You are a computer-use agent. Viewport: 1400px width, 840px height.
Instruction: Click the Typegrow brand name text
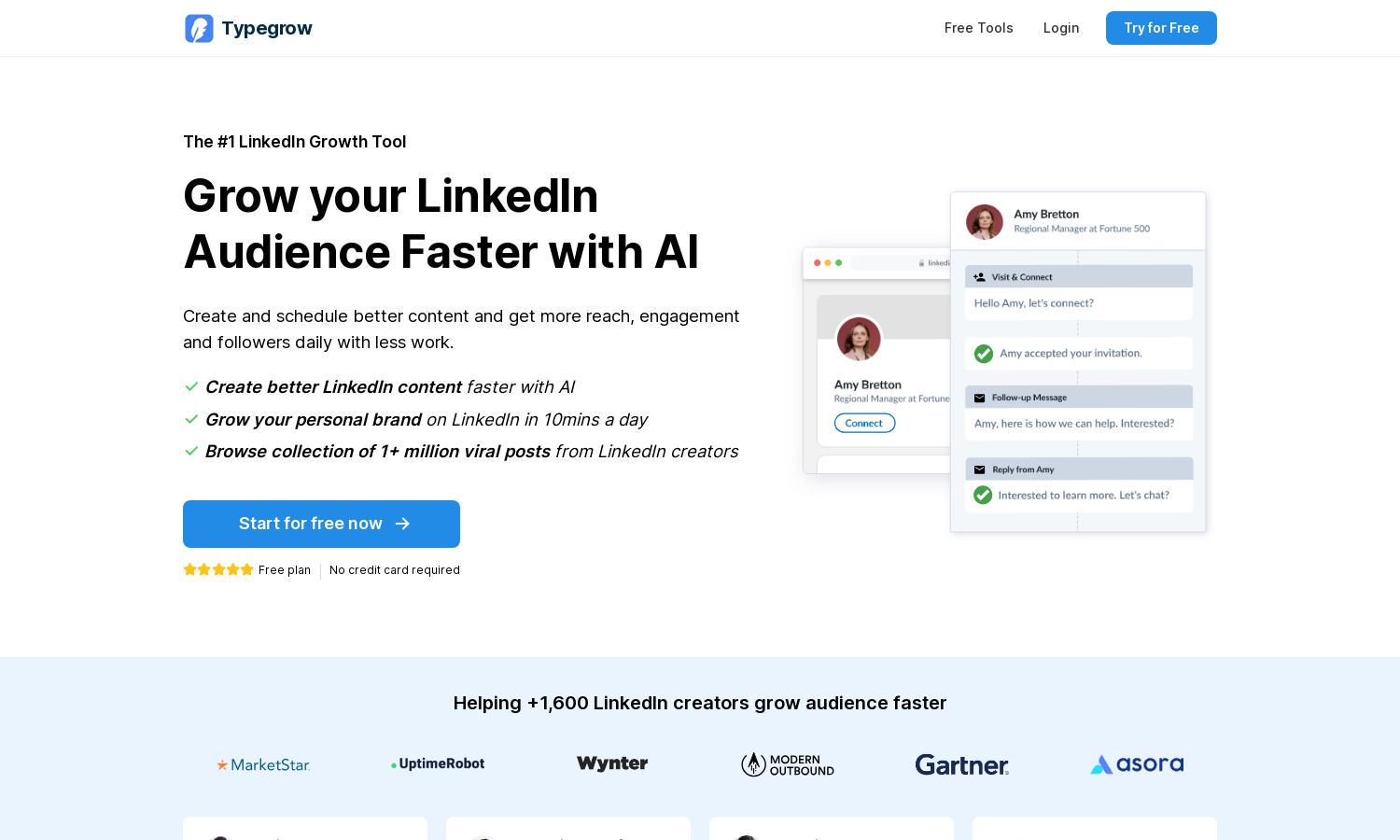pyautogui.click(x=267, y=28)
